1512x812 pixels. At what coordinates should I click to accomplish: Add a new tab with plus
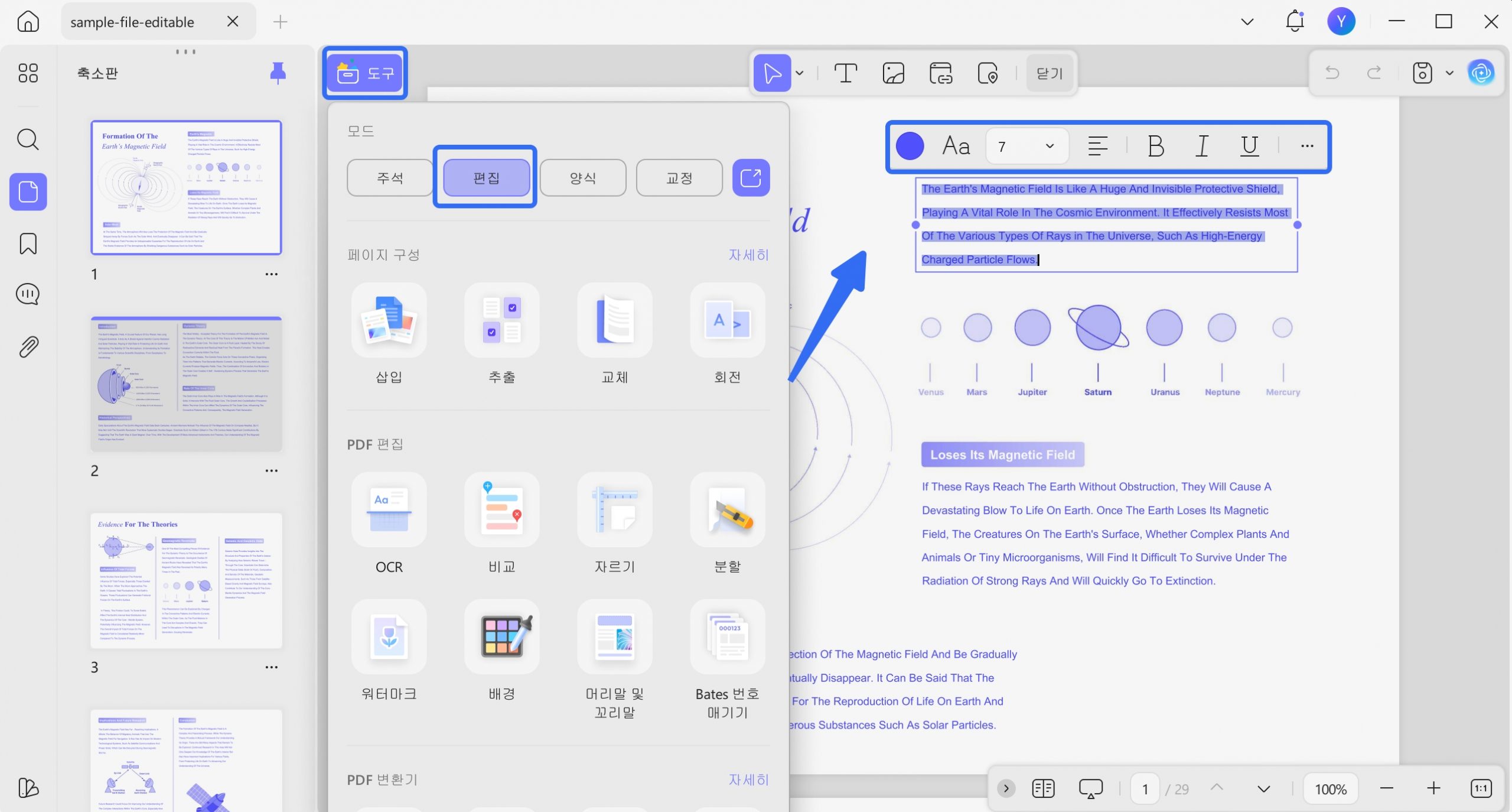click(280, 22)
